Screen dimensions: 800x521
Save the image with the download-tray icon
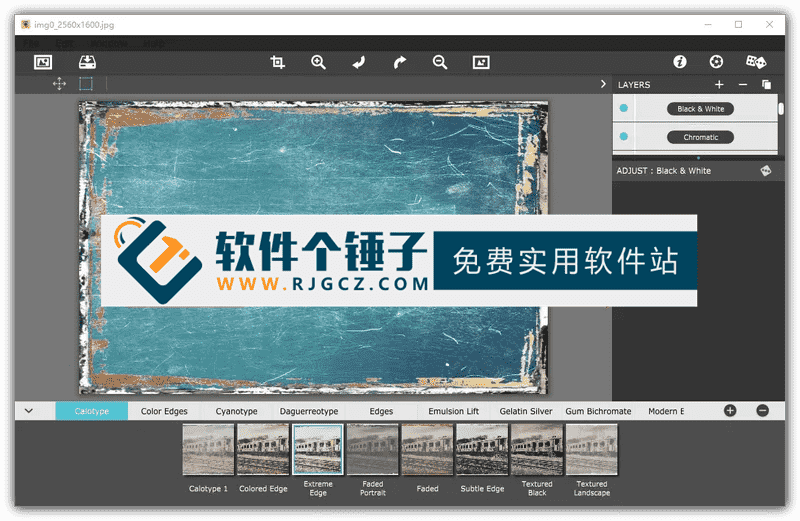point(87,62)
